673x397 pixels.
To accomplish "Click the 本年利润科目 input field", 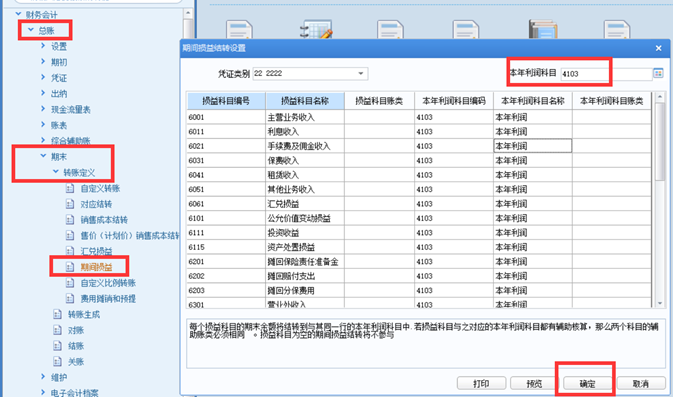I will 606,74.
